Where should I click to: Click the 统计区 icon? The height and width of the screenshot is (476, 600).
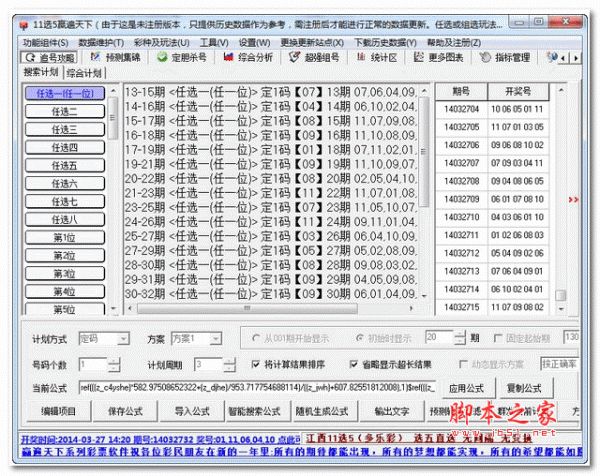point(361,57)
